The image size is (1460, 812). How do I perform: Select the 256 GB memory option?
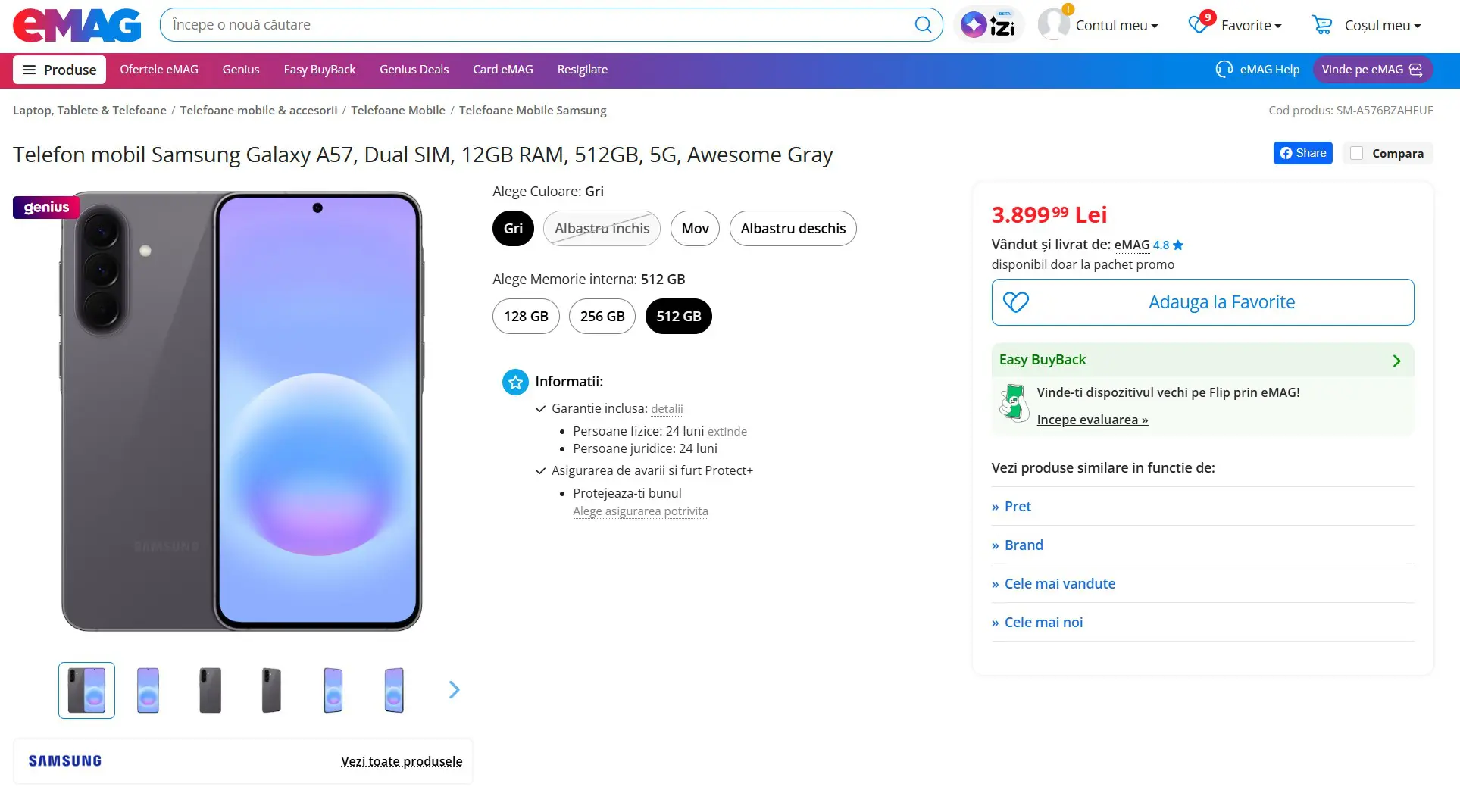pyautogui.click(x=602, y=317)
